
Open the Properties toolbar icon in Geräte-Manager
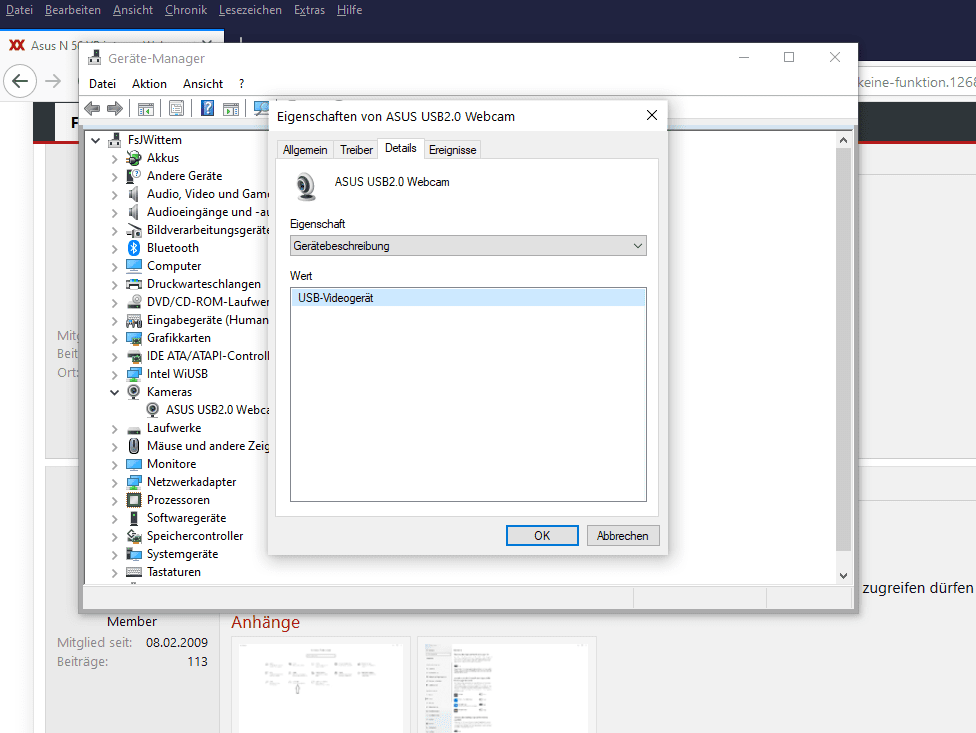[x=176, y=109]
